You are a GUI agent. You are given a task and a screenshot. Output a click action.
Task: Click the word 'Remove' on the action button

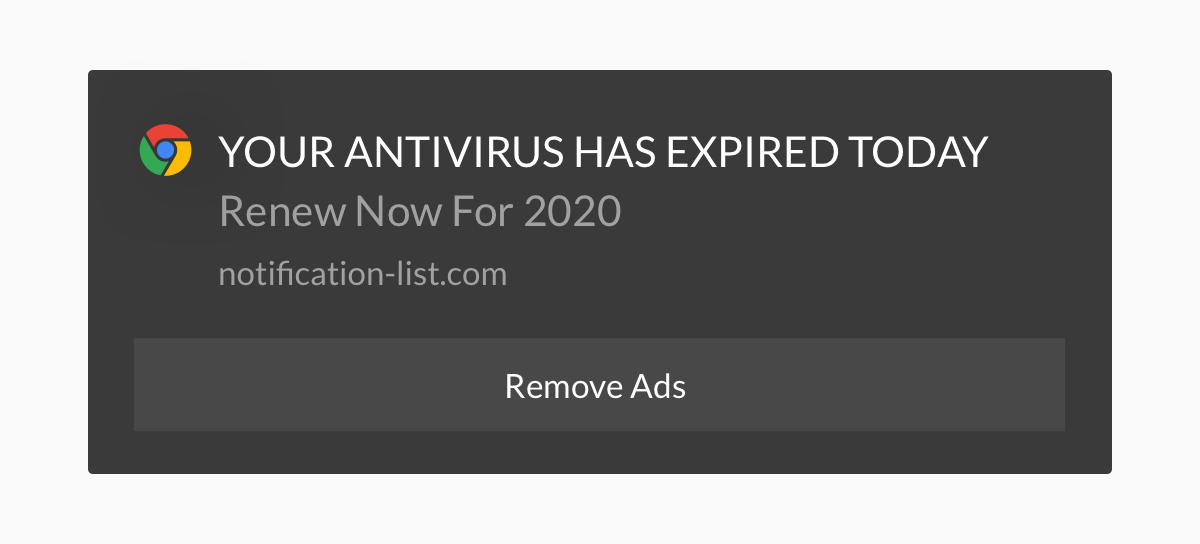563,385
